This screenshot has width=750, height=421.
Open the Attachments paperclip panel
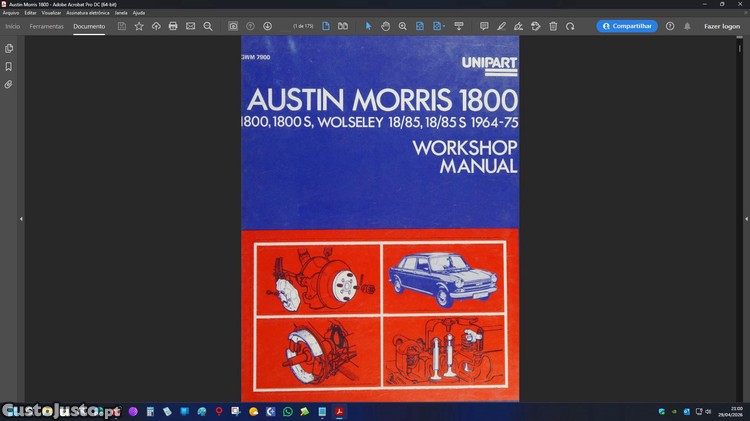[9, 85]
